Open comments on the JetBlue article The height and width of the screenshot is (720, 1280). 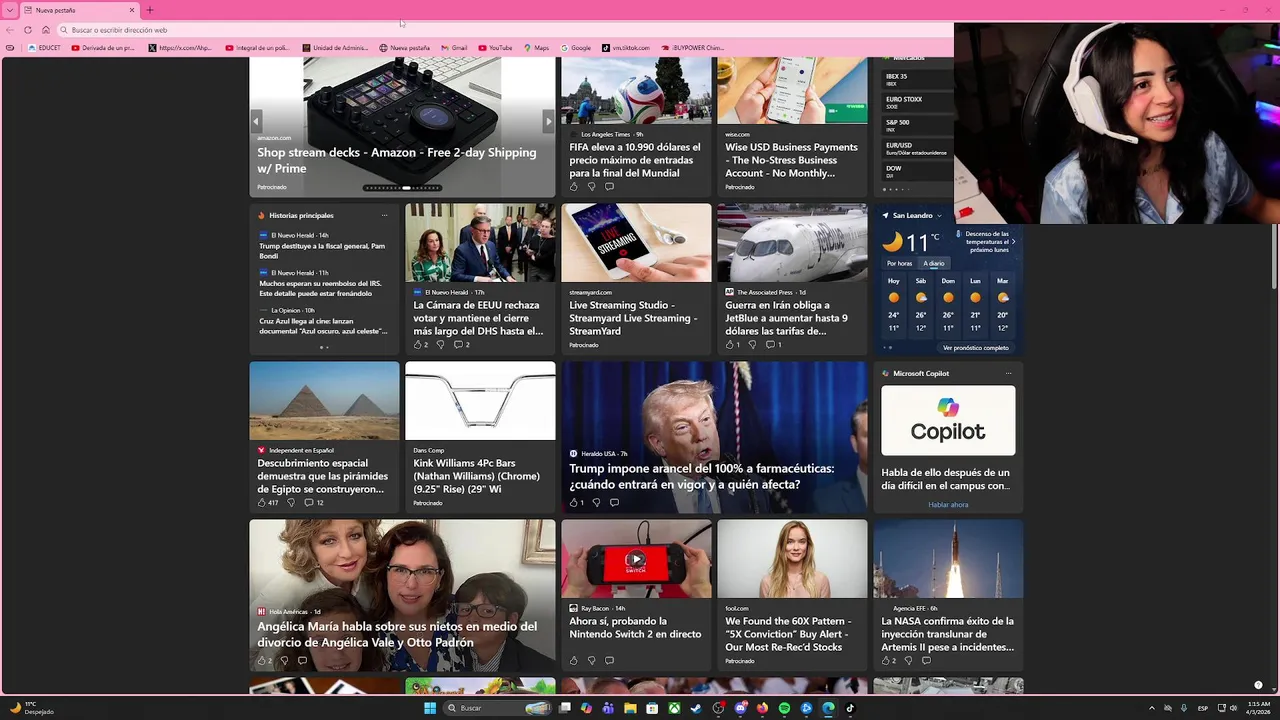(774, 344)
